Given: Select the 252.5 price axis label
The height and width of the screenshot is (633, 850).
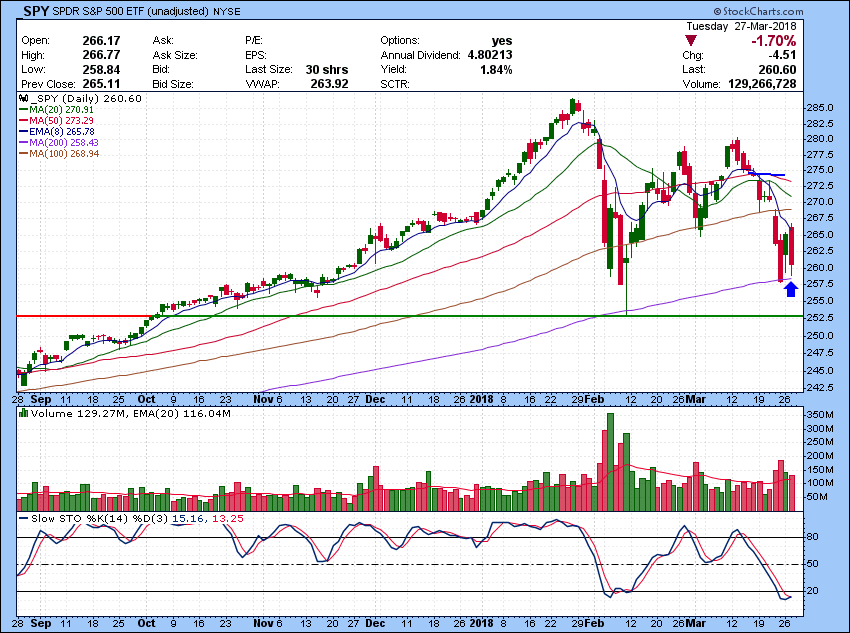Looking at the screenshot, I should (820, 318).
